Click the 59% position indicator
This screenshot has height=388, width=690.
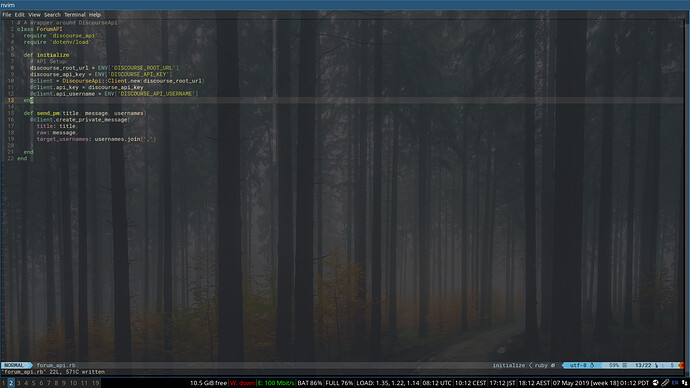click(614, 366)
